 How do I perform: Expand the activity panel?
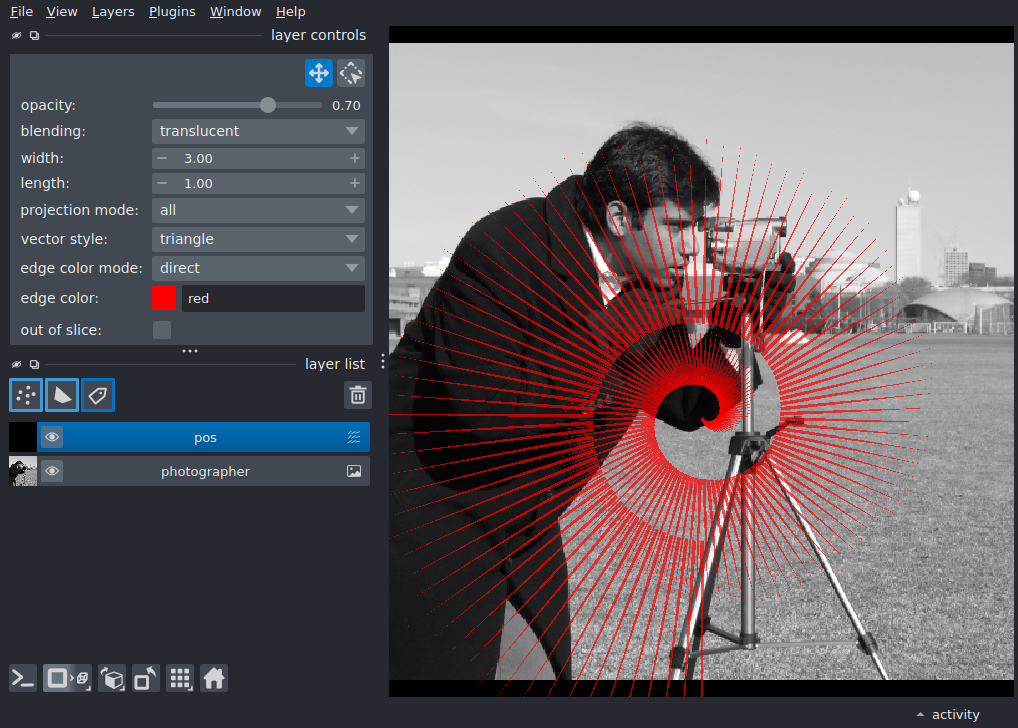click(948, 714)
